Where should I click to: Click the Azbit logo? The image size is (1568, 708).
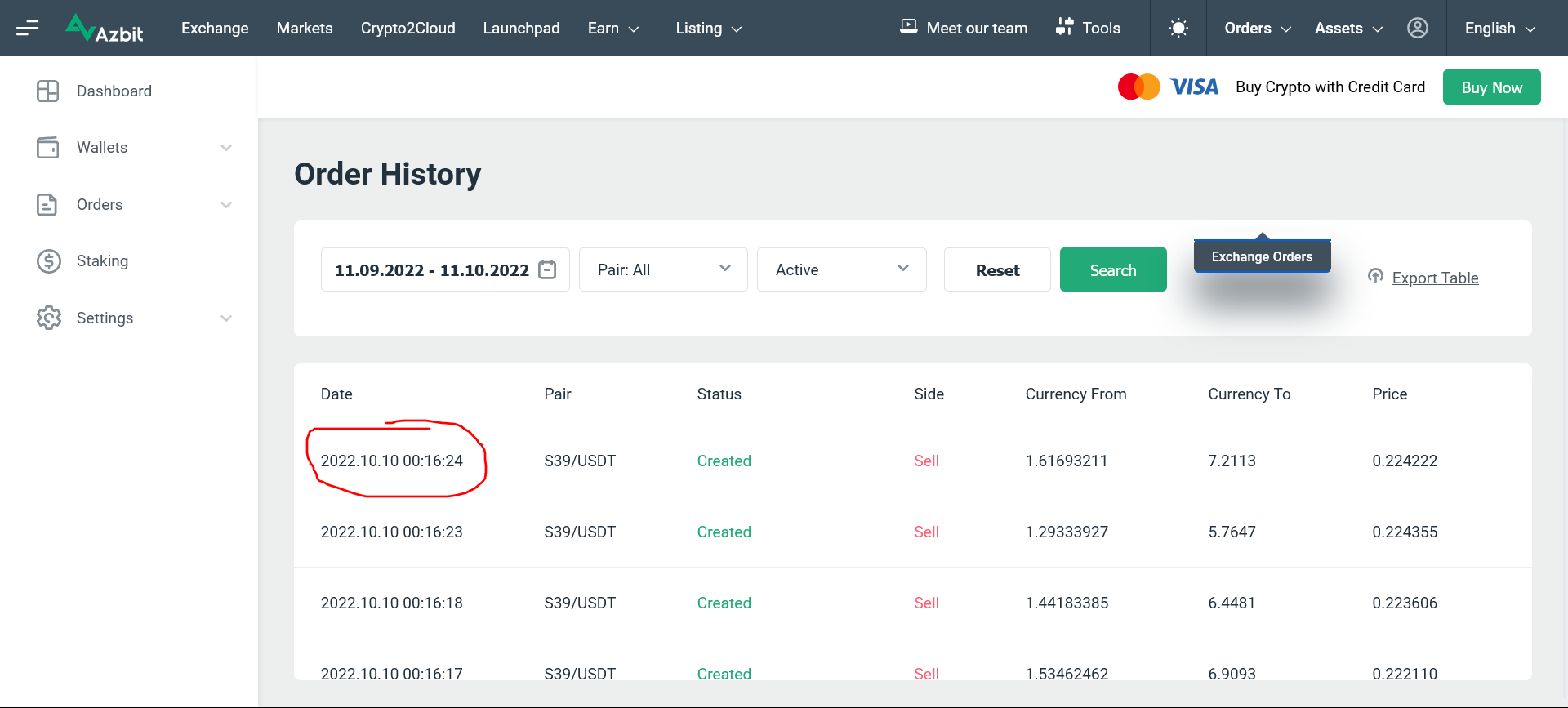coord(105,29)
